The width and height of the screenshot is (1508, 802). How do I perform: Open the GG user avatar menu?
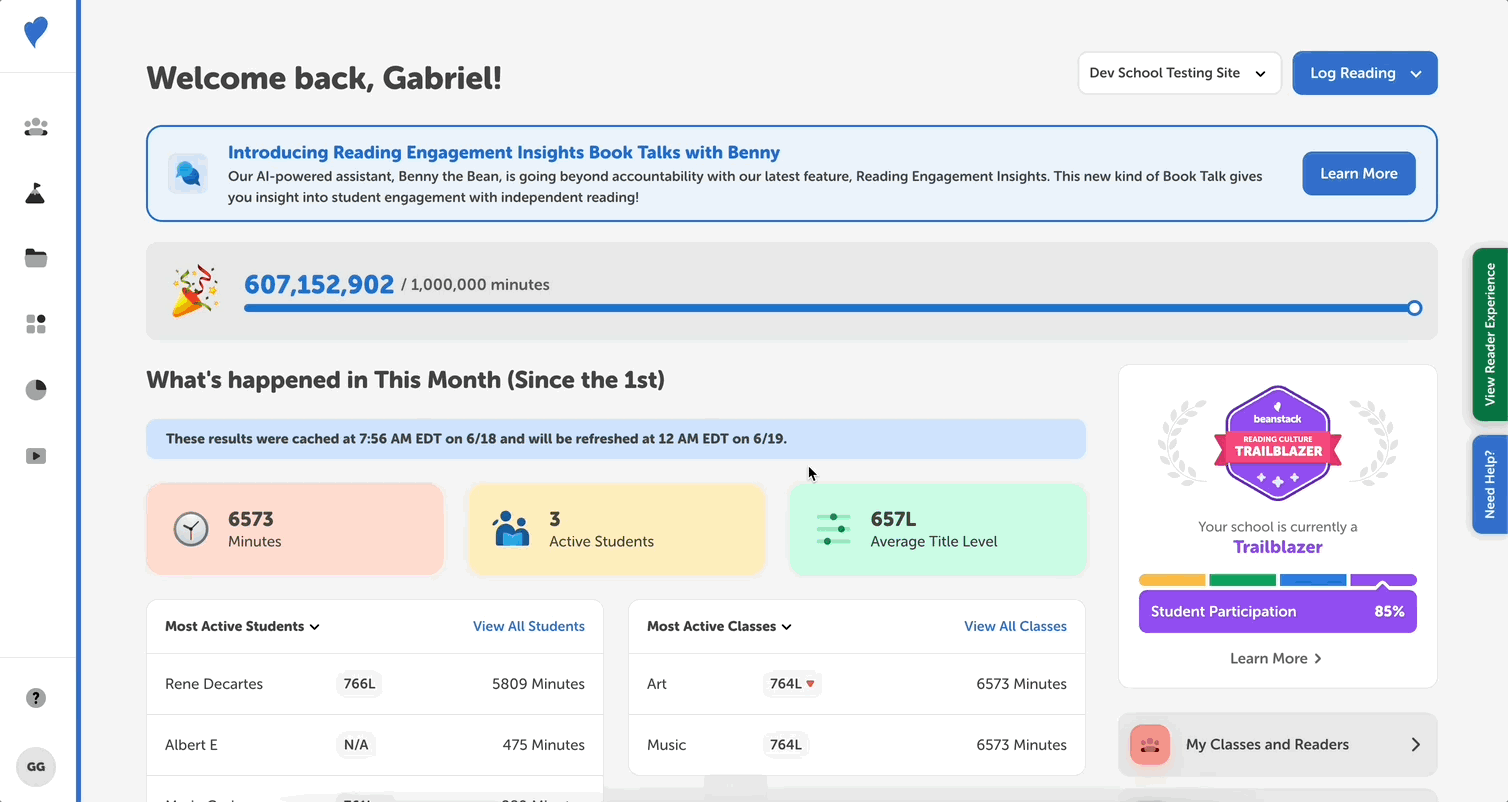point(36,767)
